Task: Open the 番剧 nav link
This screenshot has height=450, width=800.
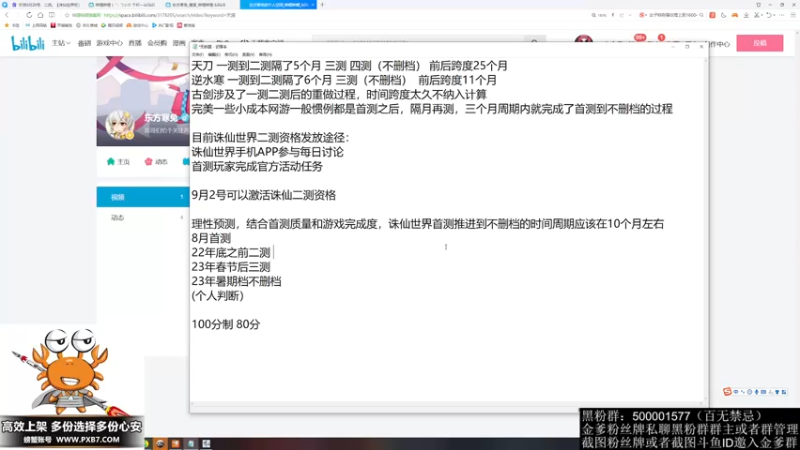Action: 84,43
